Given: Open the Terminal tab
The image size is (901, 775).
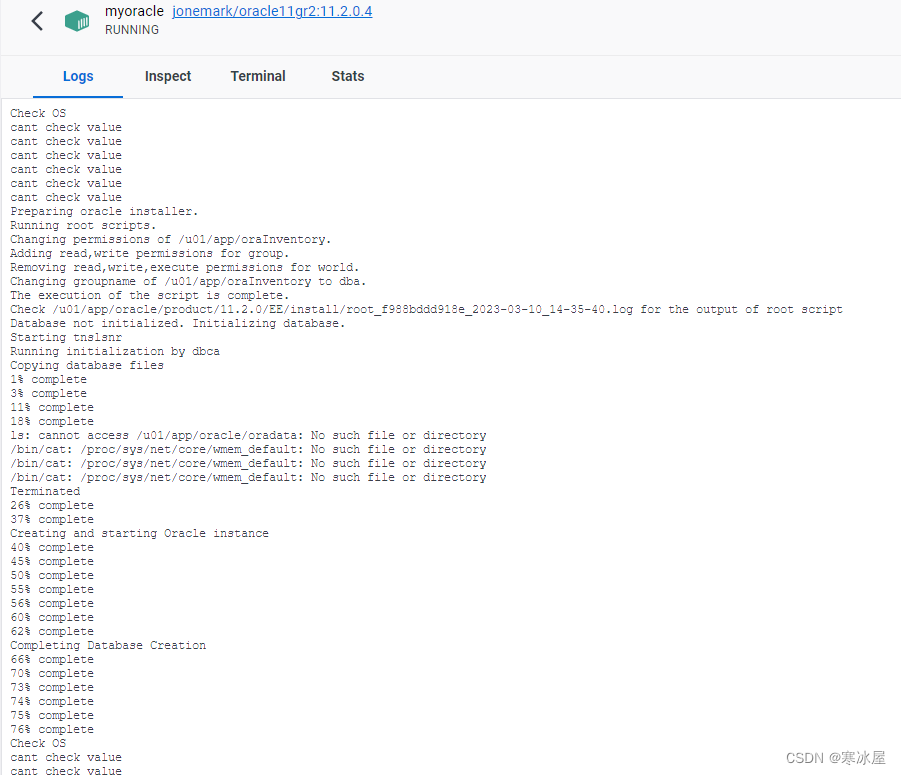Looking at the screenshot, I should click(258, 76).
